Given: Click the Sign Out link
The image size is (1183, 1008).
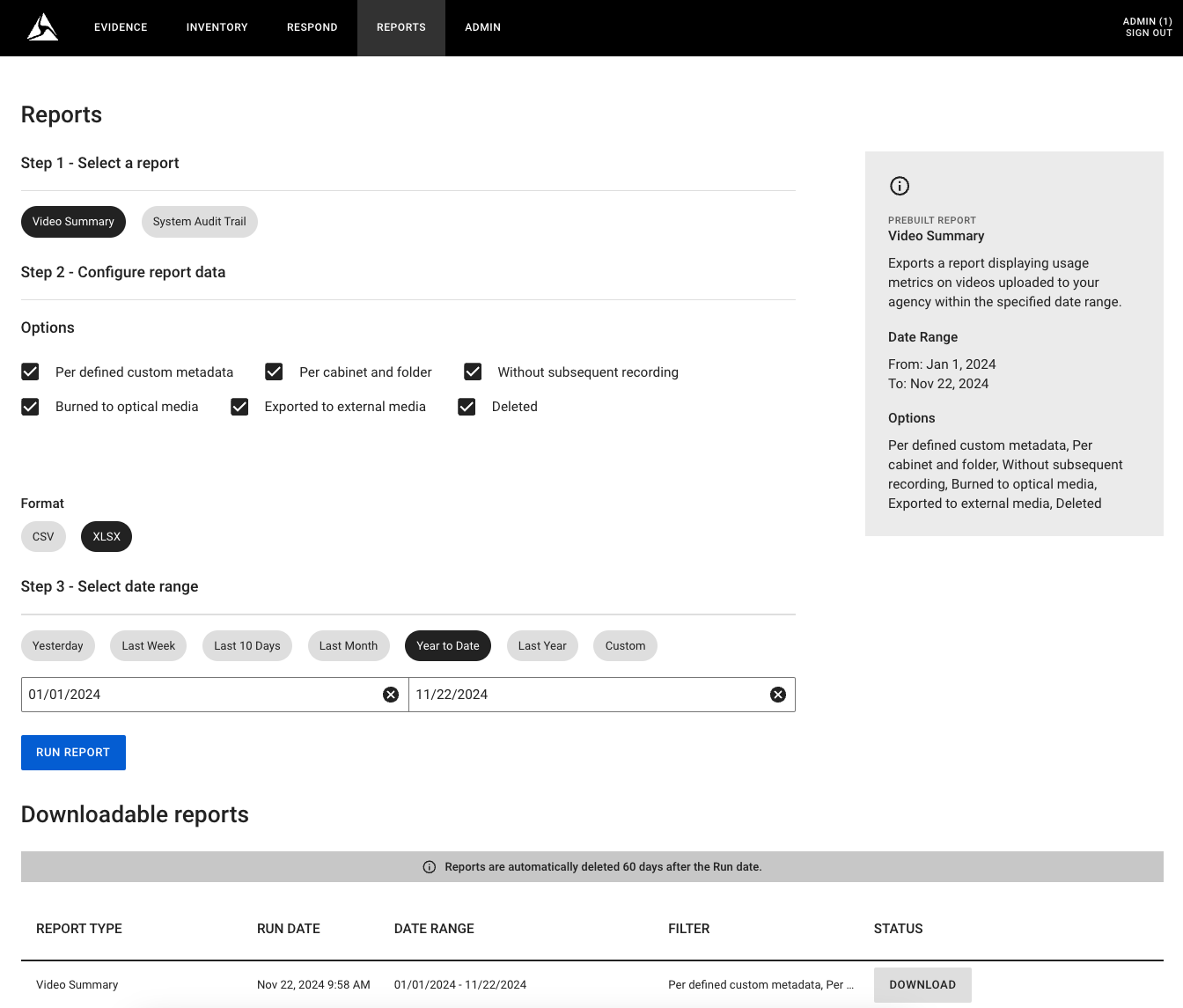Looking at the screenshot, I should 1149,33.
